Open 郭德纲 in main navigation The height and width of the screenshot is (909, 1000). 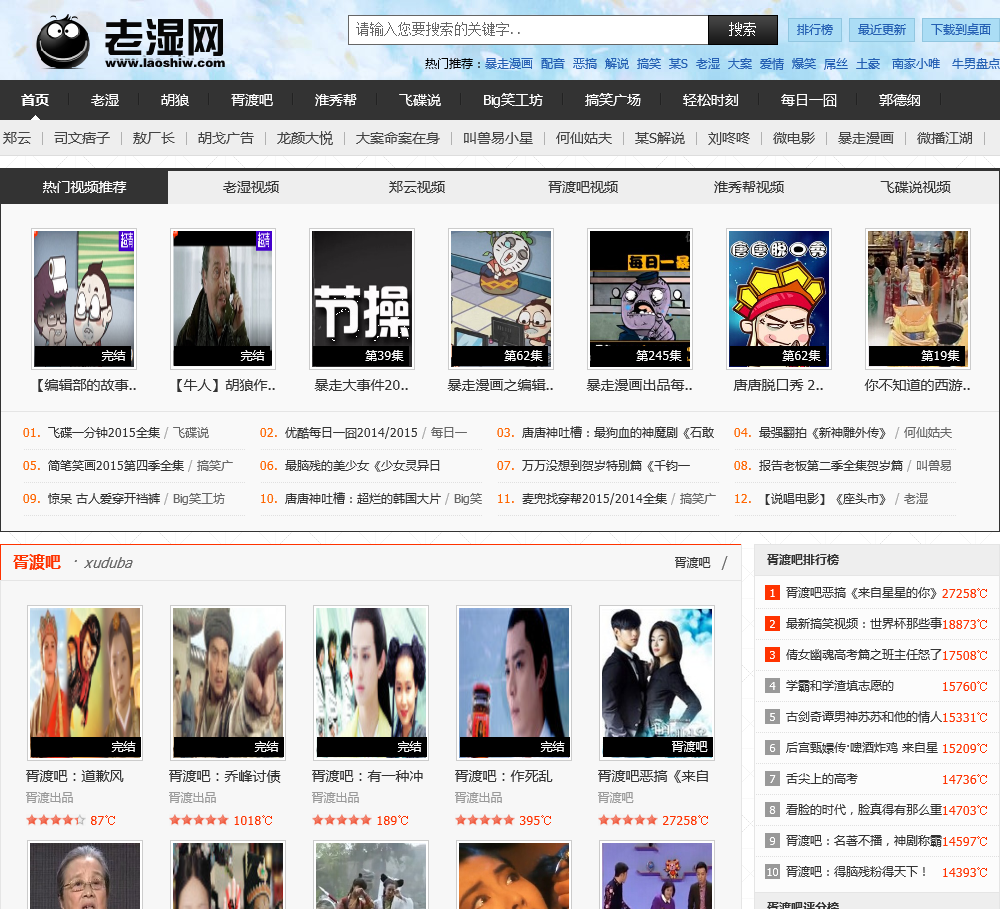tap(899, 100)
